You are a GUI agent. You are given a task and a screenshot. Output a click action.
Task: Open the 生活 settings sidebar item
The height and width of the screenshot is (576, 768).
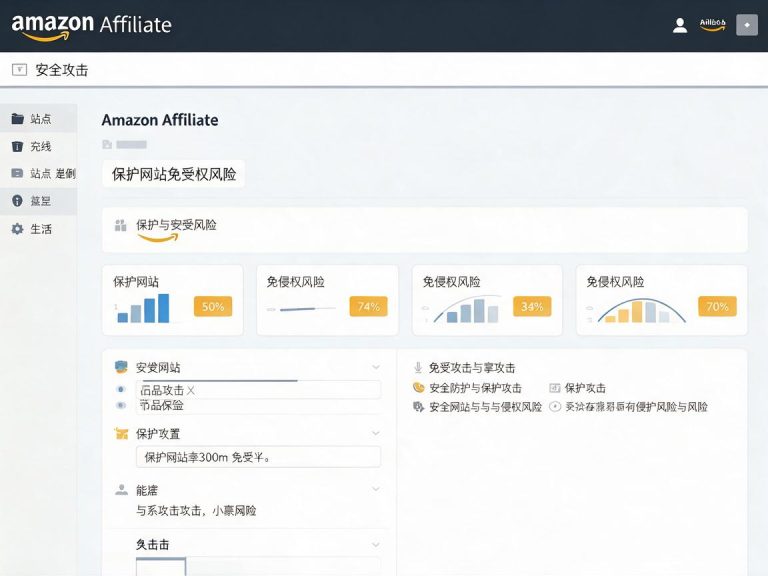coord(38,229)
